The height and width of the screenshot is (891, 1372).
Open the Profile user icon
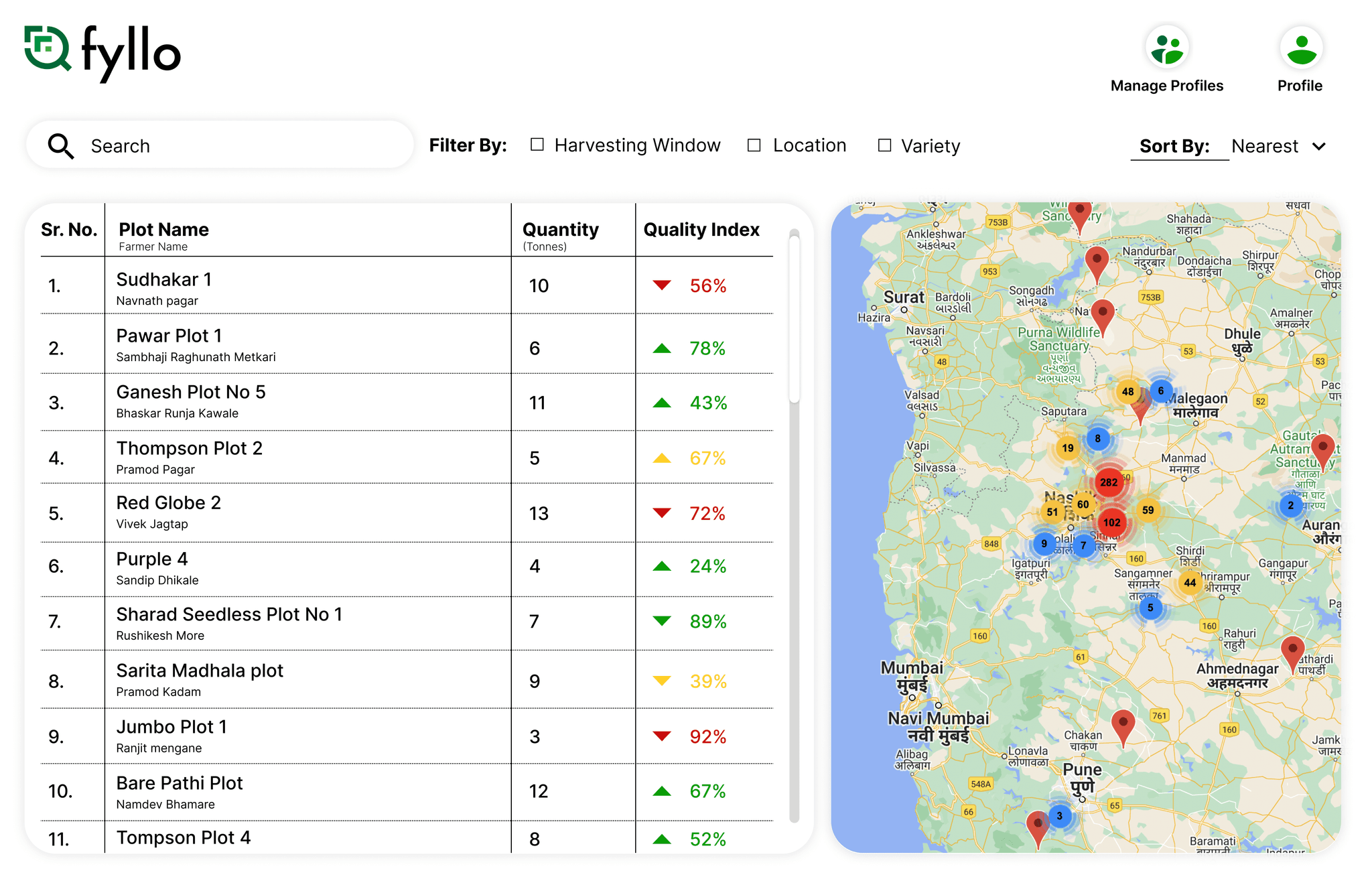click(x=1300, y=48)
